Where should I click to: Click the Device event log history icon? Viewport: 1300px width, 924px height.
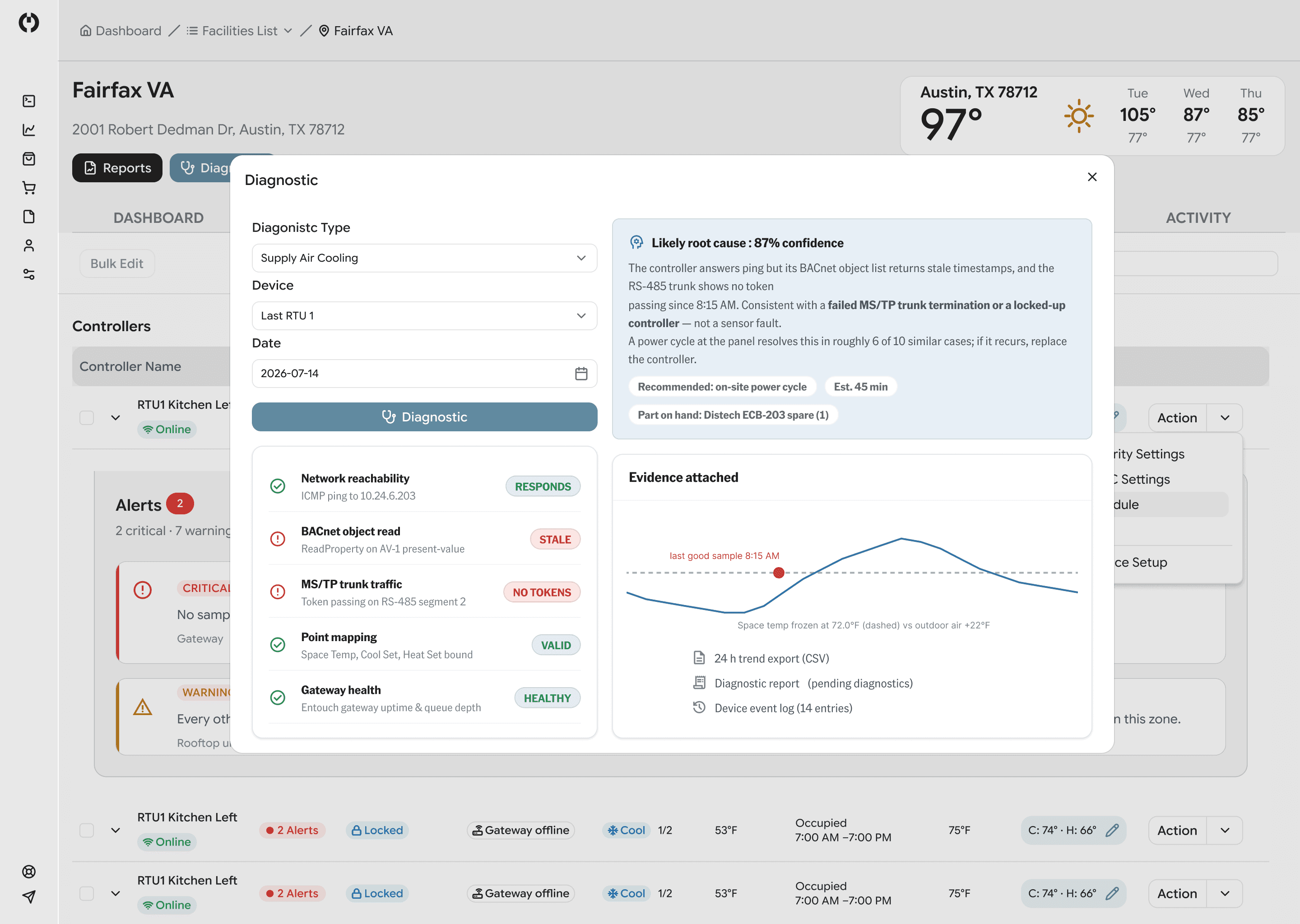coord(699,707)
